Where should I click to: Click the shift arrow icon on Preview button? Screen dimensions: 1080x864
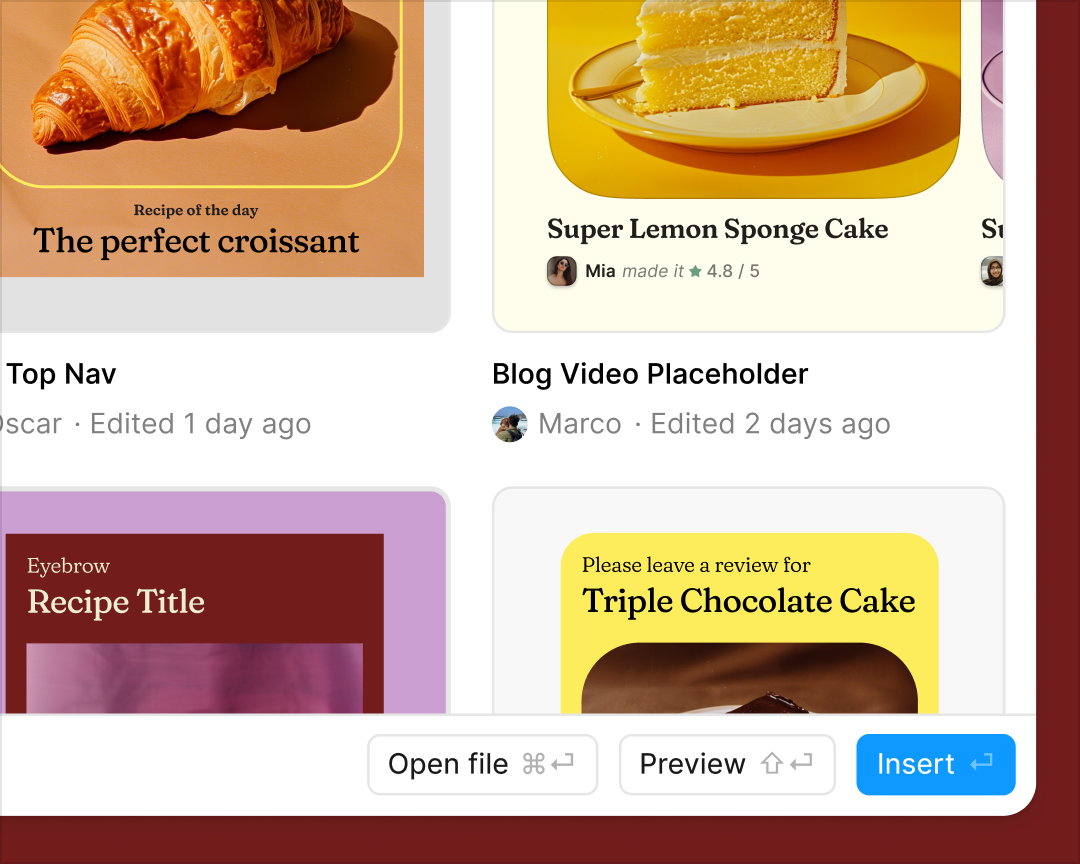click(771, 763)
